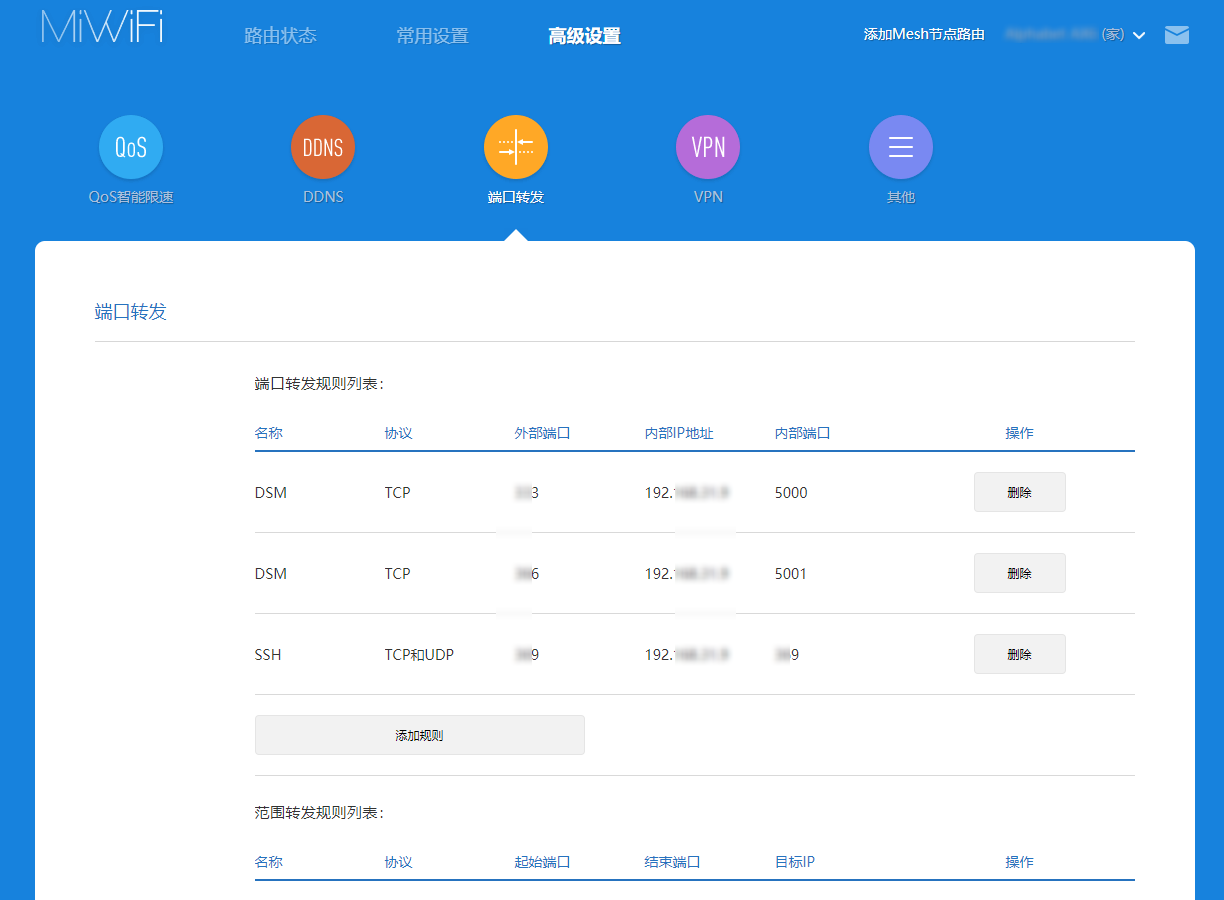Image resolution: width=1224 pixels, height=900 pixels.
Task: Select the 高级设置 tab
Action: pos(584,36)
